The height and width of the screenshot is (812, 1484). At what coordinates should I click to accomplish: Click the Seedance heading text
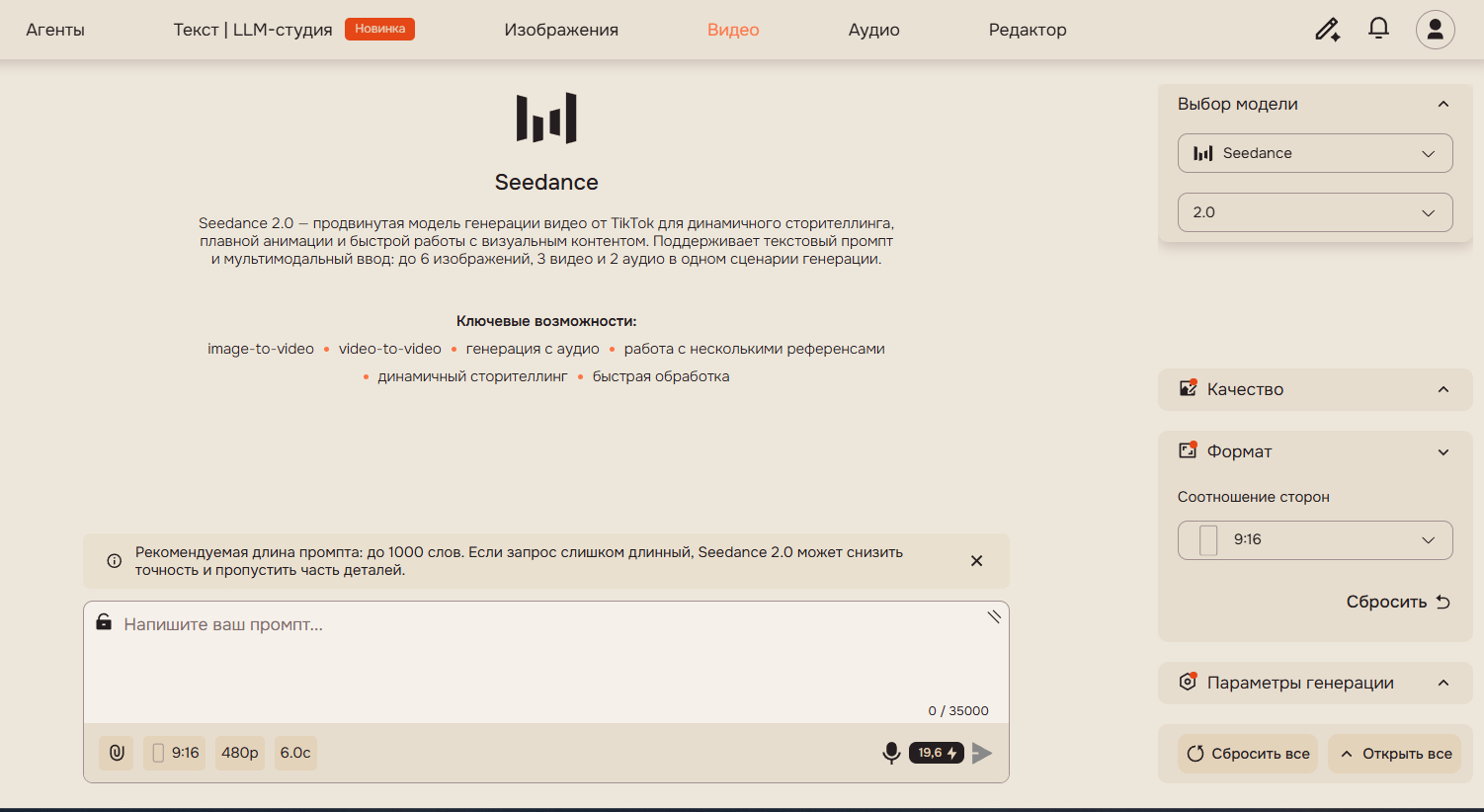546,182
